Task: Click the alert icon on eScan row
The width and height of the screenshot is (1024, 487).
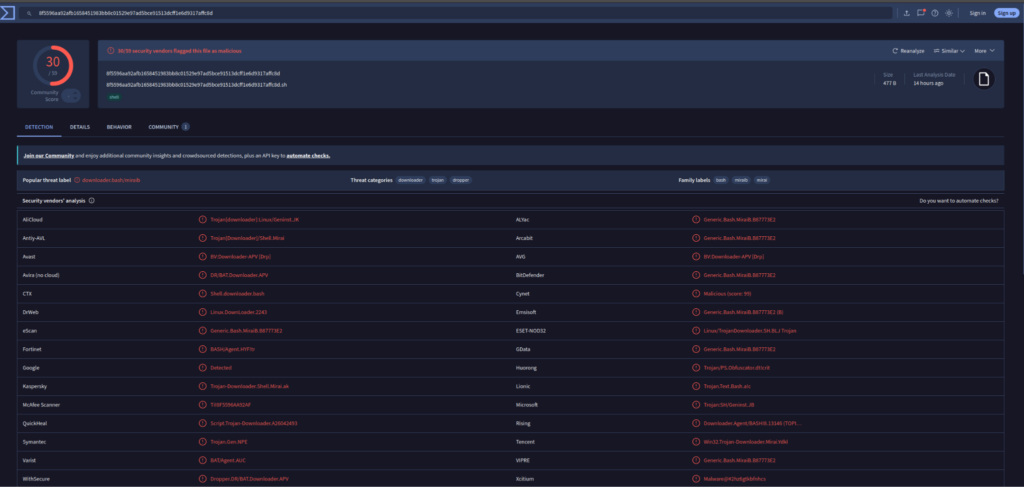Action: pyautogui.click(x=202, y=330)
